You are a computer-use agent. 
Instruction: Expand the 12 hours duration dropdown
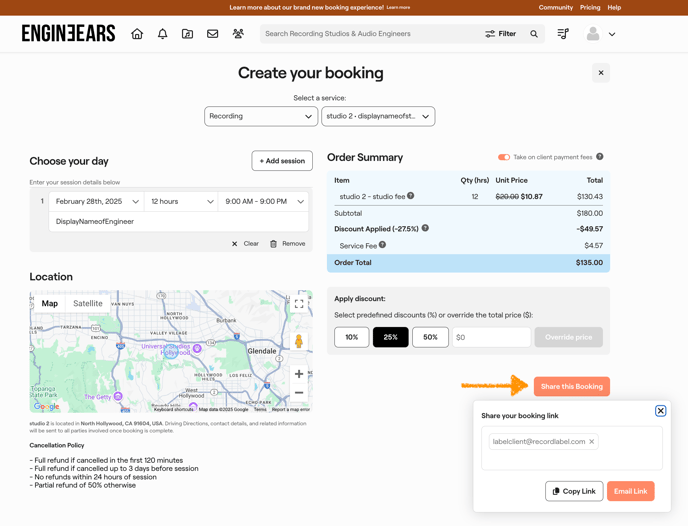(181, 201)
